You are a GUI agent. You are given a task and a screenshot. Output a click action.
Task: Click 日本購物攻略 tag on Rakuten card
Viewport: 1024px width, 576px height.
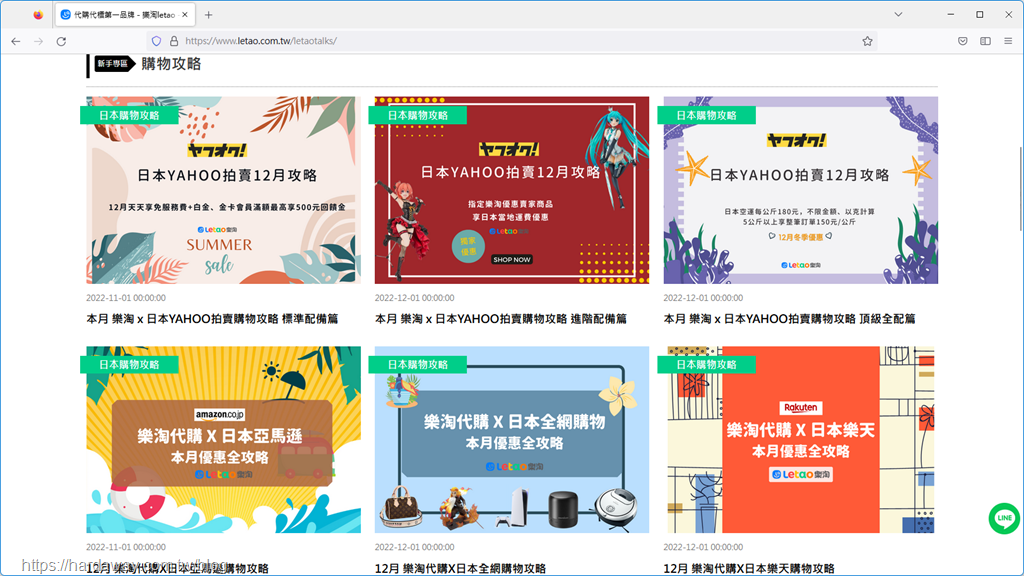coord(707,364)
